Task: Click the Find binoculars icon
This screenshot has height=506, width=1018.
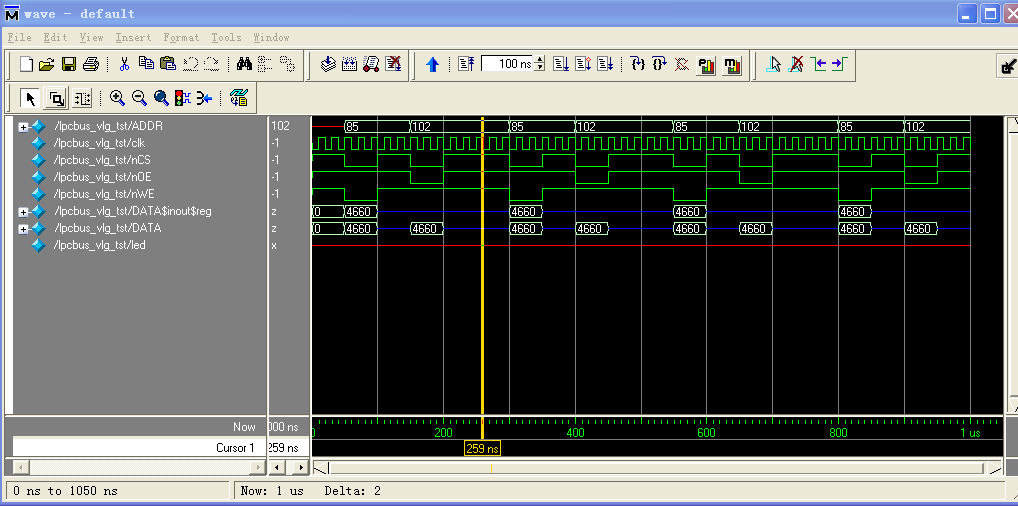Action: 244,64
